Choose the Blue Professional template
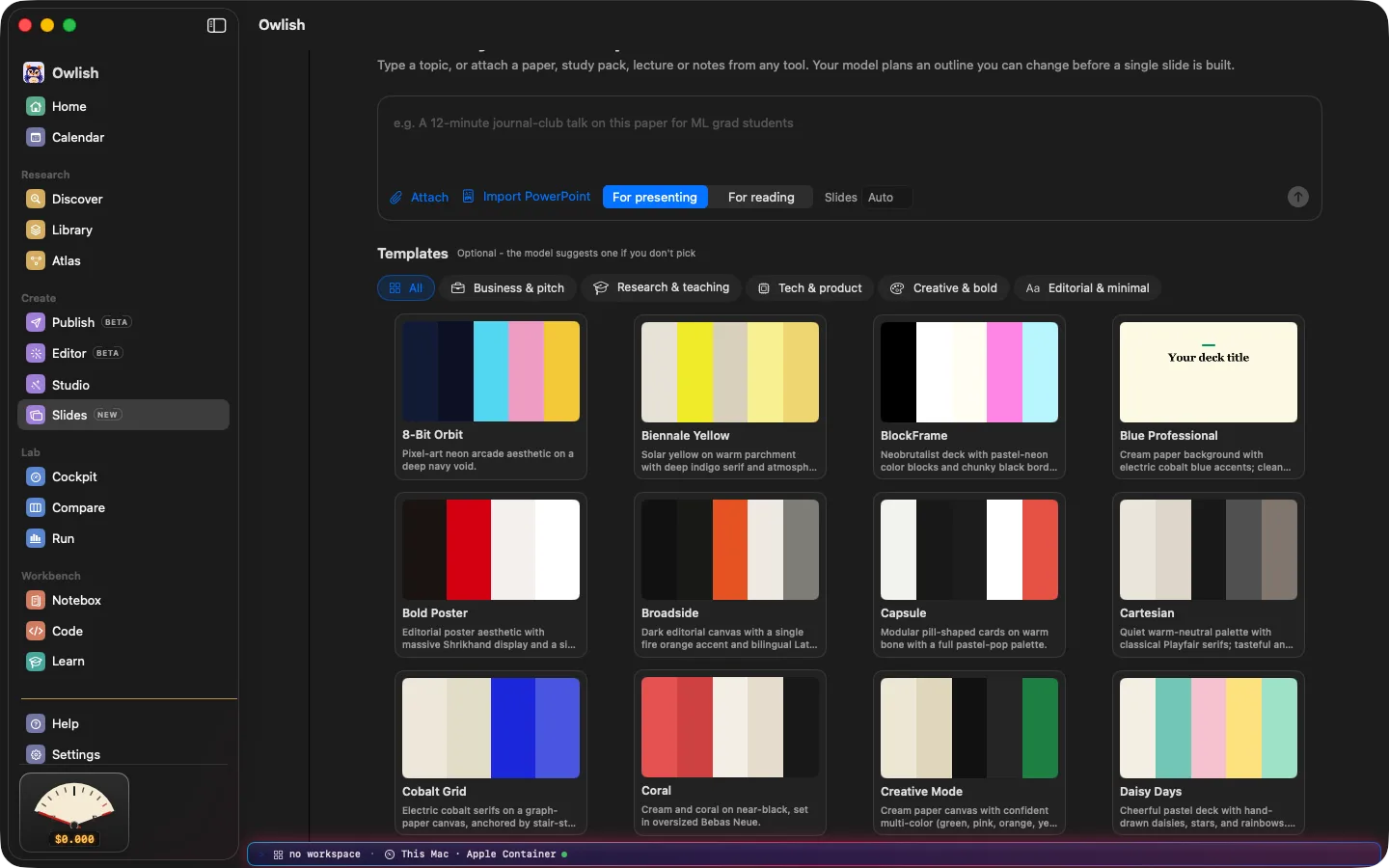The image size is (1389, 868). [x=1209, y=397]
